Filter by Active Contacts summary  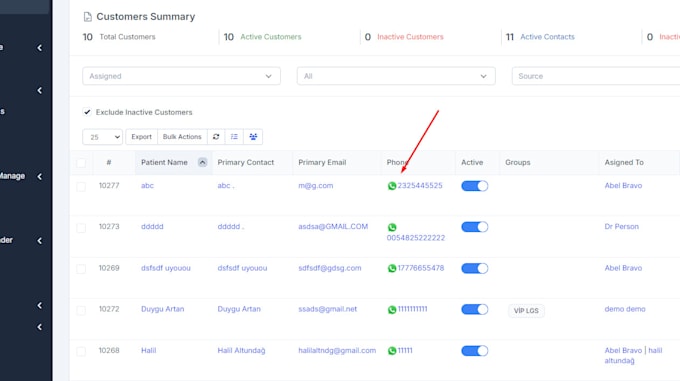click(x=547, y=37)
